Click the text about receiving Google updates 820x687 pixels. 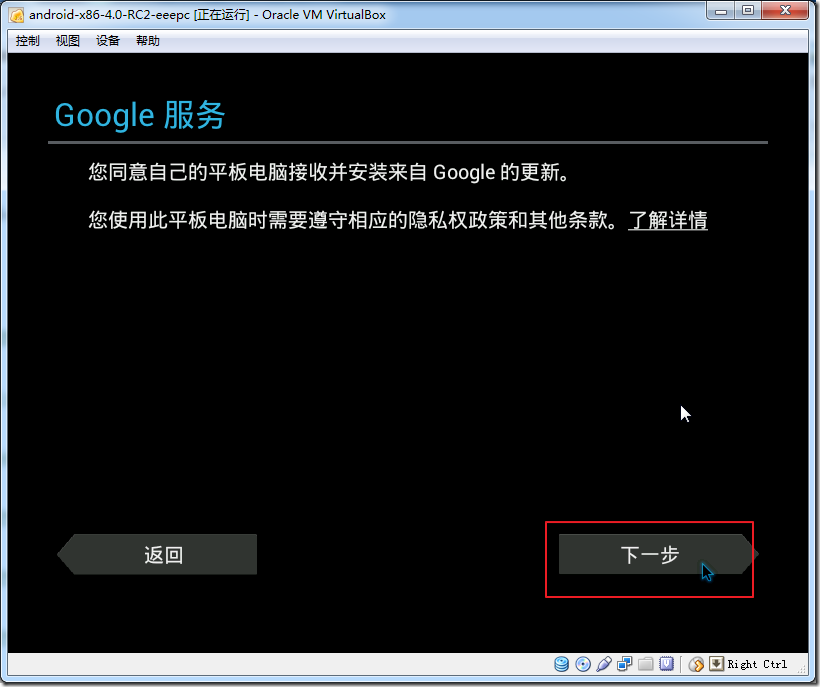pos(329,171)
